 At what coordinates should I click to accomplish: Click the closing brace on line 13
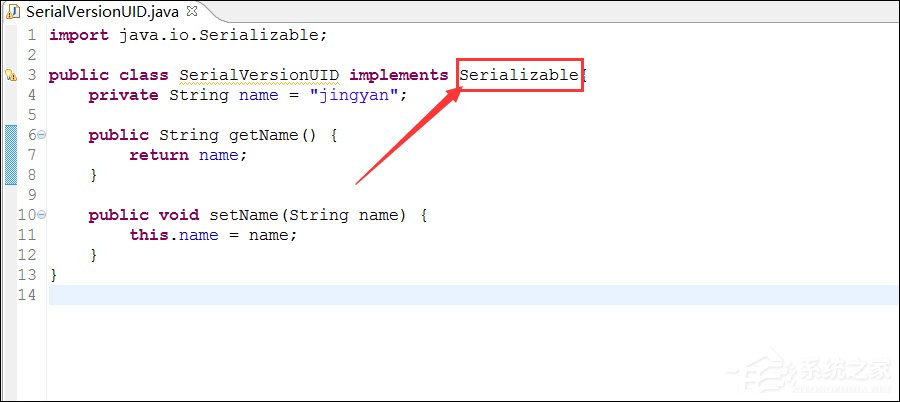tap(53, 275)
